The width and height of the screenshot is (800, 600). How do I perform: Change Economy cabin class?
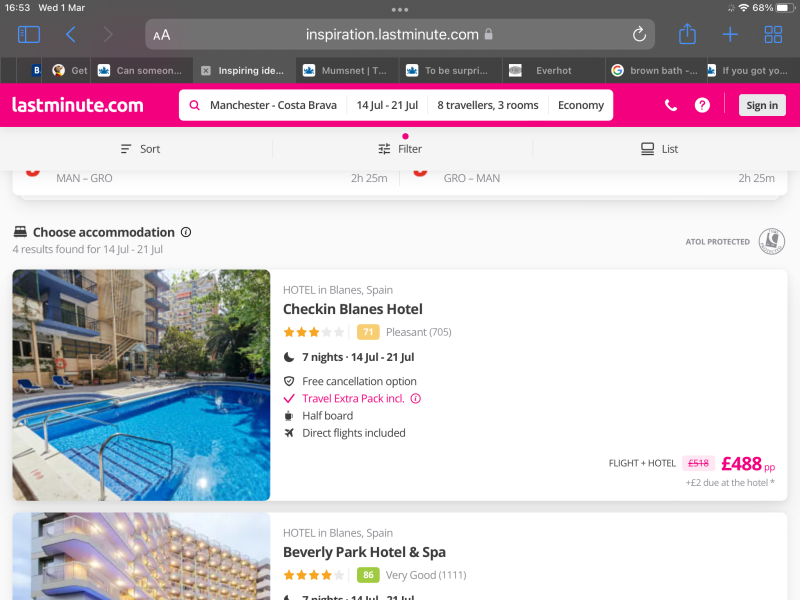click(x=581, y=105)
